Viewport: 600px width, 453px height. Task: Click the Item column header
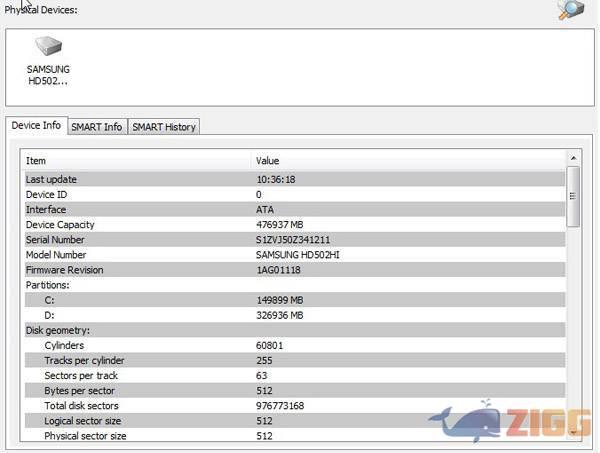pyautogui.click(x=137, y=161)
